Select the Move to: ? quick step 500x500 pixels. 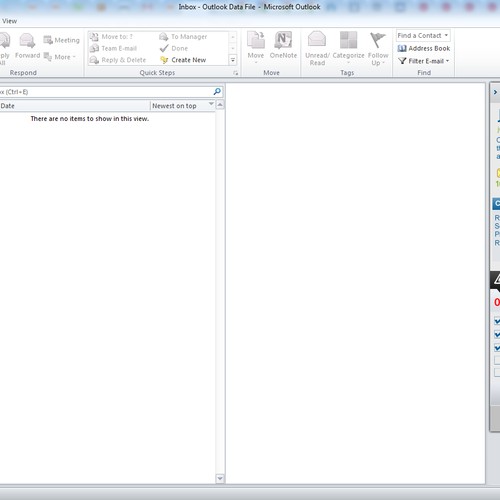(x=112, y=37)
